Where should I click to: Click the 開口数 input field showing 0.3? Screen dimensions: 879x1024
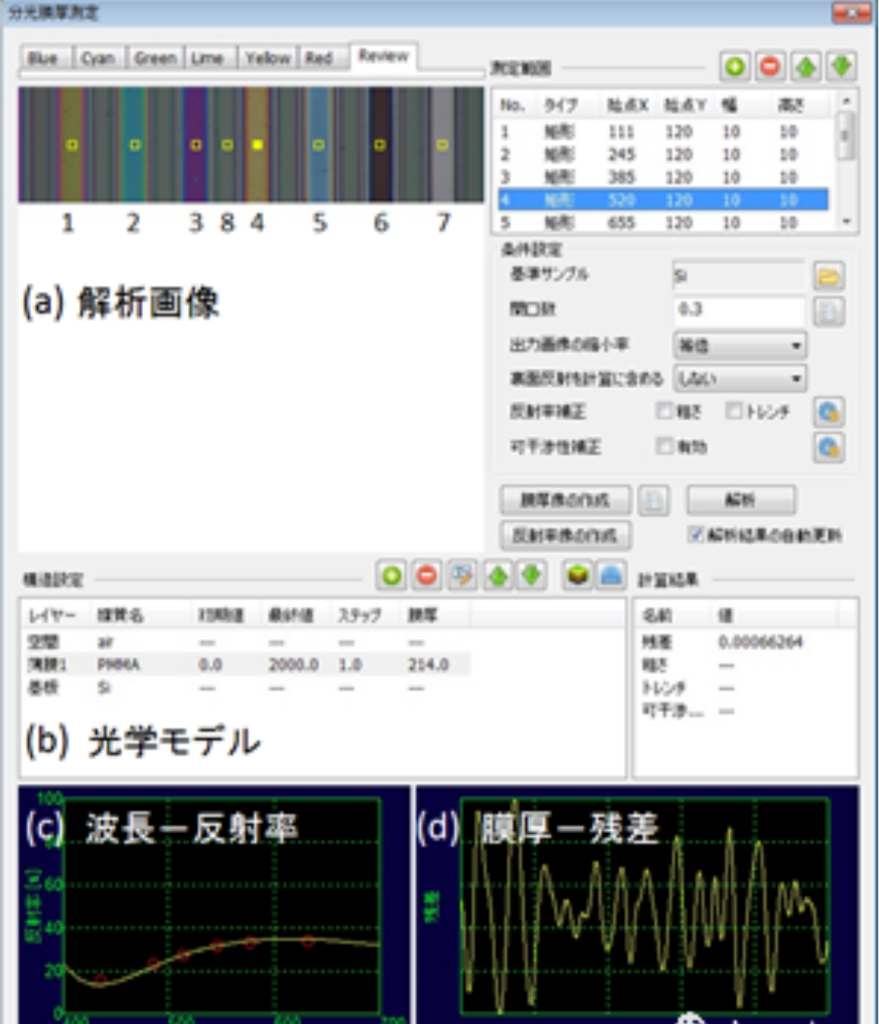pyautogui.click(x=740, y=311)
